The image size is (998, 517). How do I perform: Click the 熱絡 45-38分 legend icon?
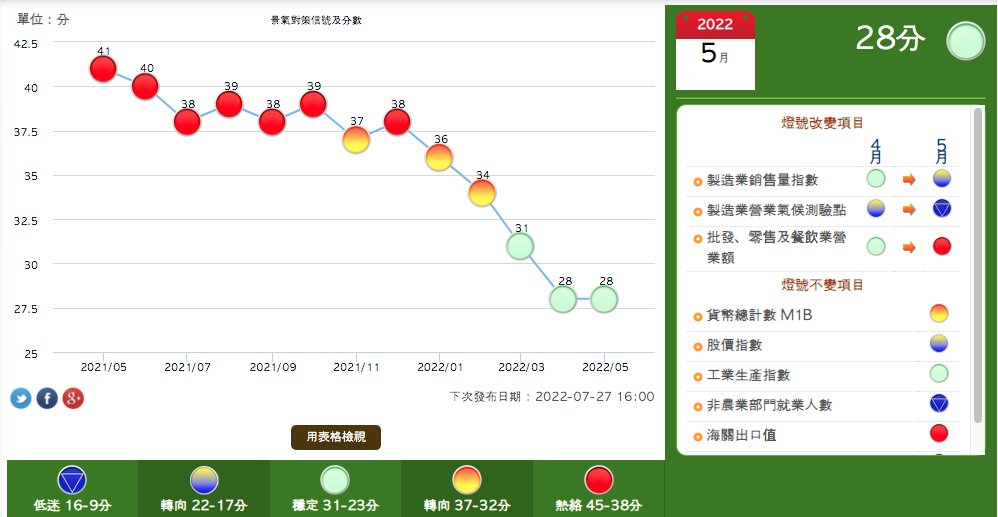click(598, 480)
